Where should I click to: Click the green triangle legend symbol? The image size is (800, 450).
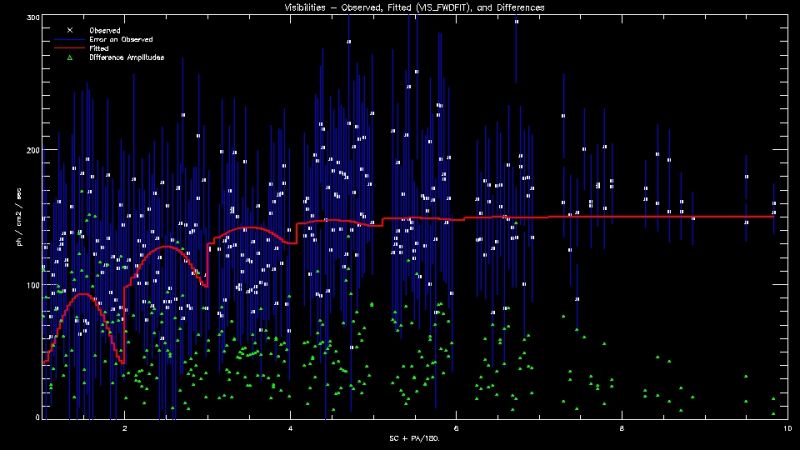coord(68,57)
